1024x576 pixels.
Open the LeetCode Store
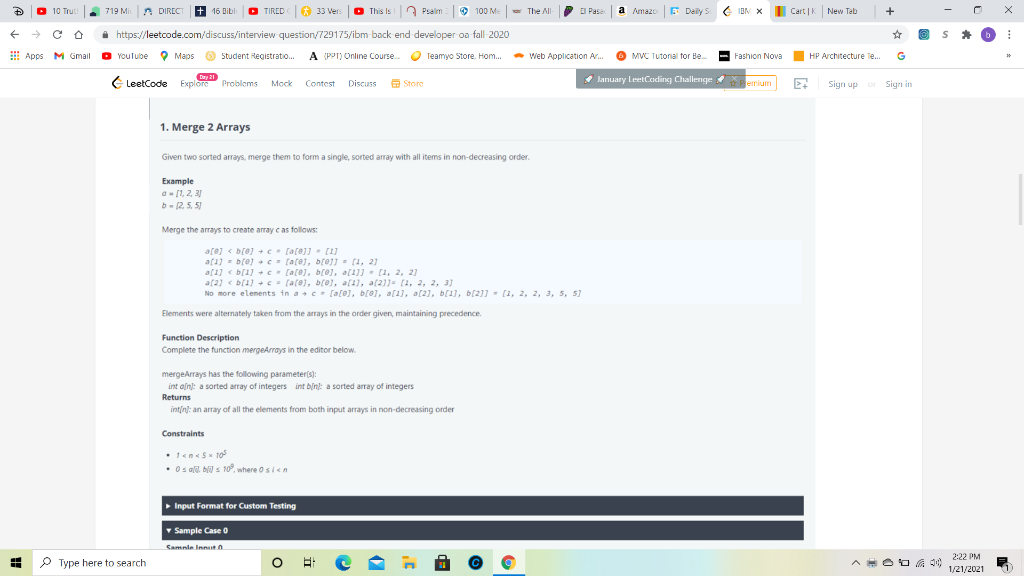[407, 84]
